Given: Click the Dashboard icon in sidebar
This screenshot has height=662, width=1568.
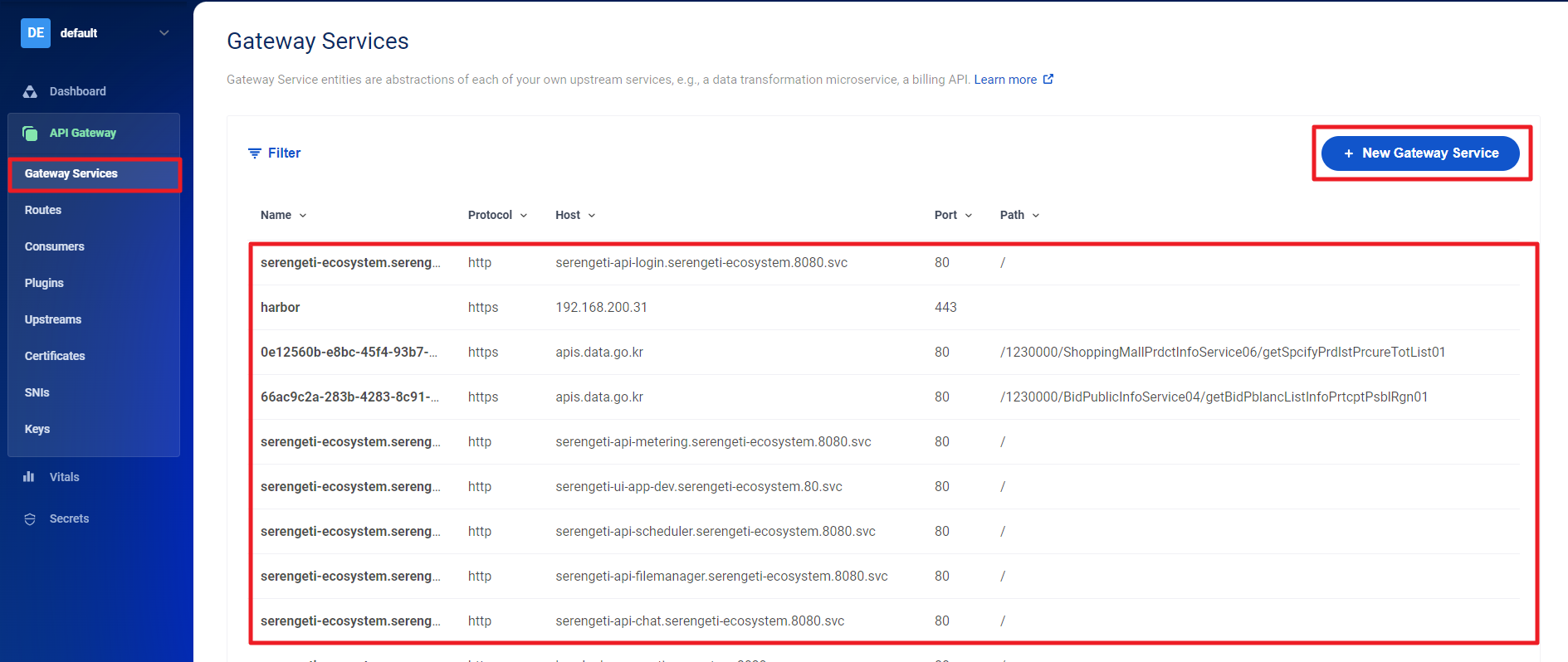Looking at the screenshot, I should point(30,91).
